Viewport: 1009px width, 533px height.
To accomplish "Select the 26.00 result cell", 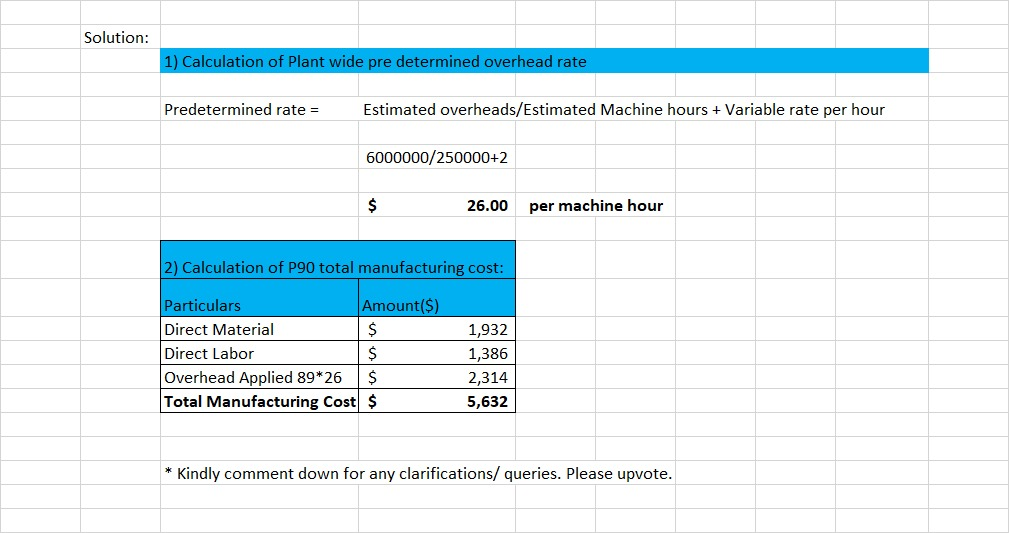I will point(437,205).
